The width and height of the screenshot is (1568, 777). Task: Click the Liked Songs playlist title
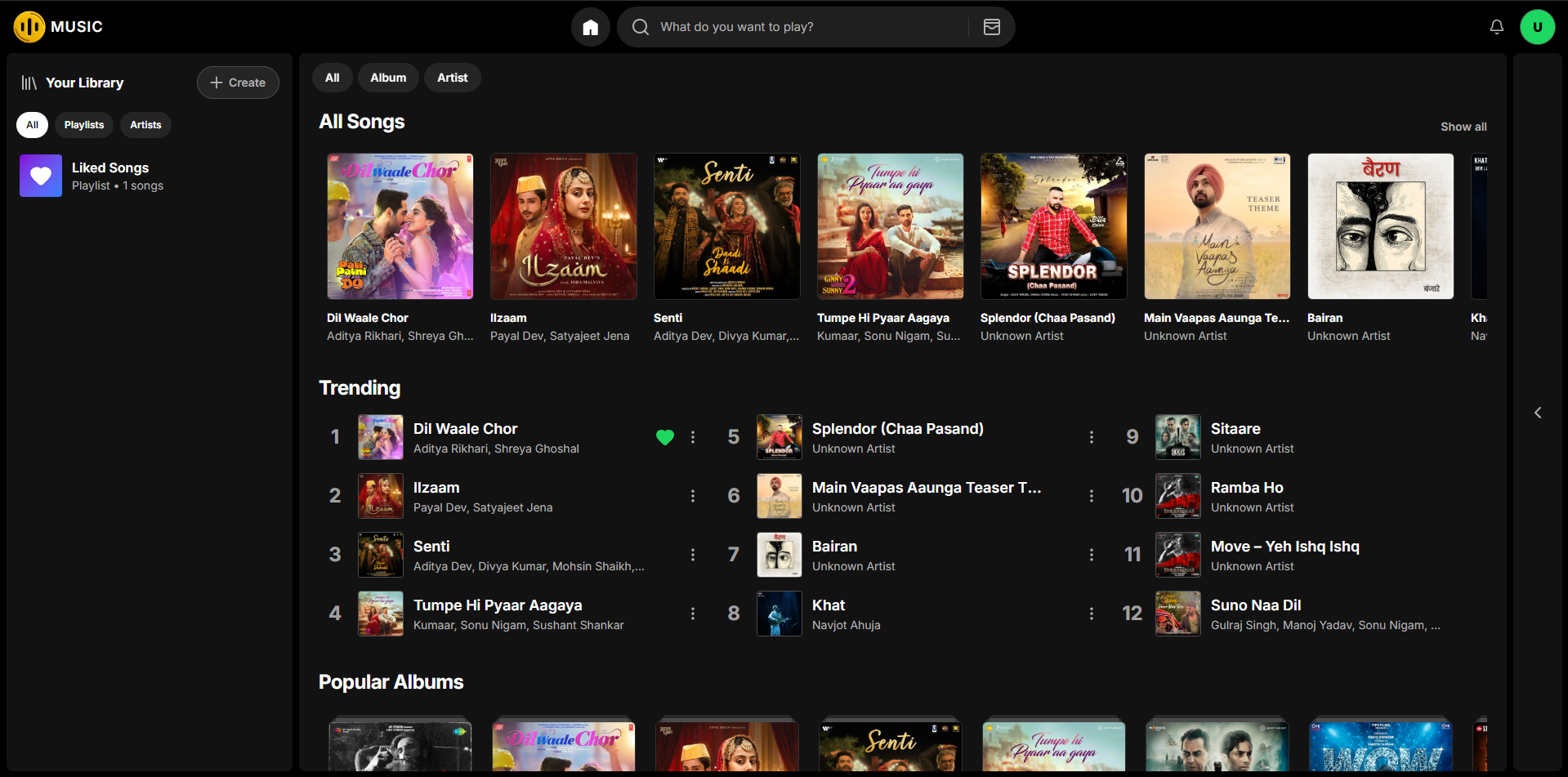110,167
